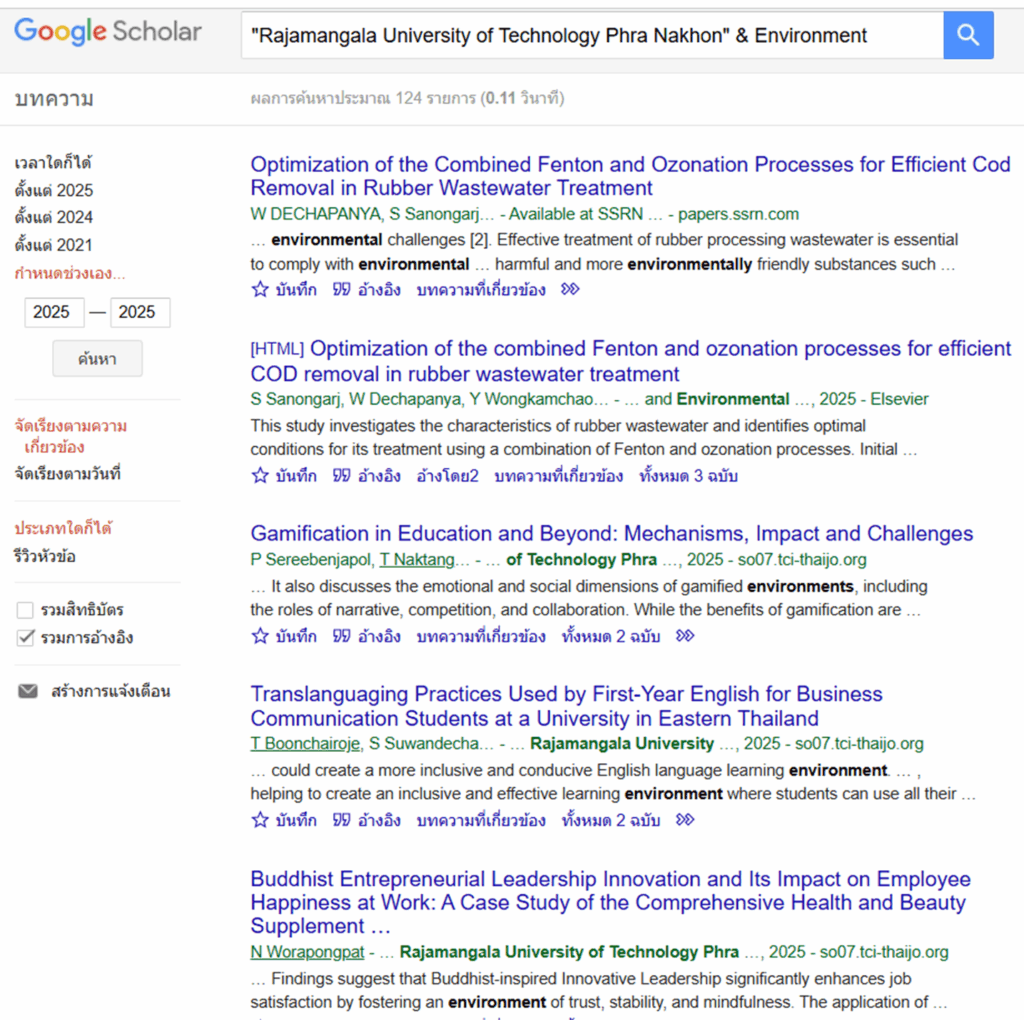The image size is (1024, 1020).
Task: Click the Google Scholar logo
Action: tap(108, 32)
